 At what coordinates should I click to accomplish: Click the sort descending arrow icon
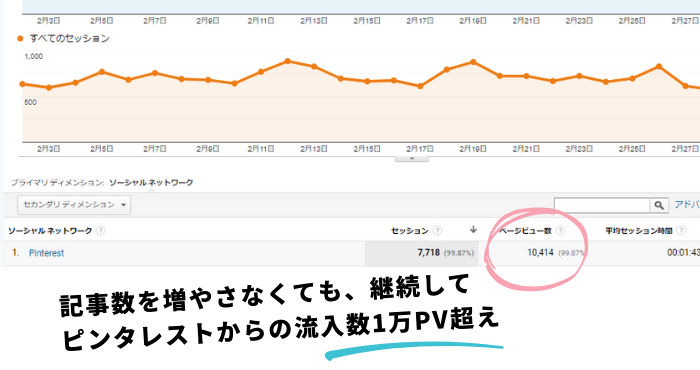tap(473, 230)
